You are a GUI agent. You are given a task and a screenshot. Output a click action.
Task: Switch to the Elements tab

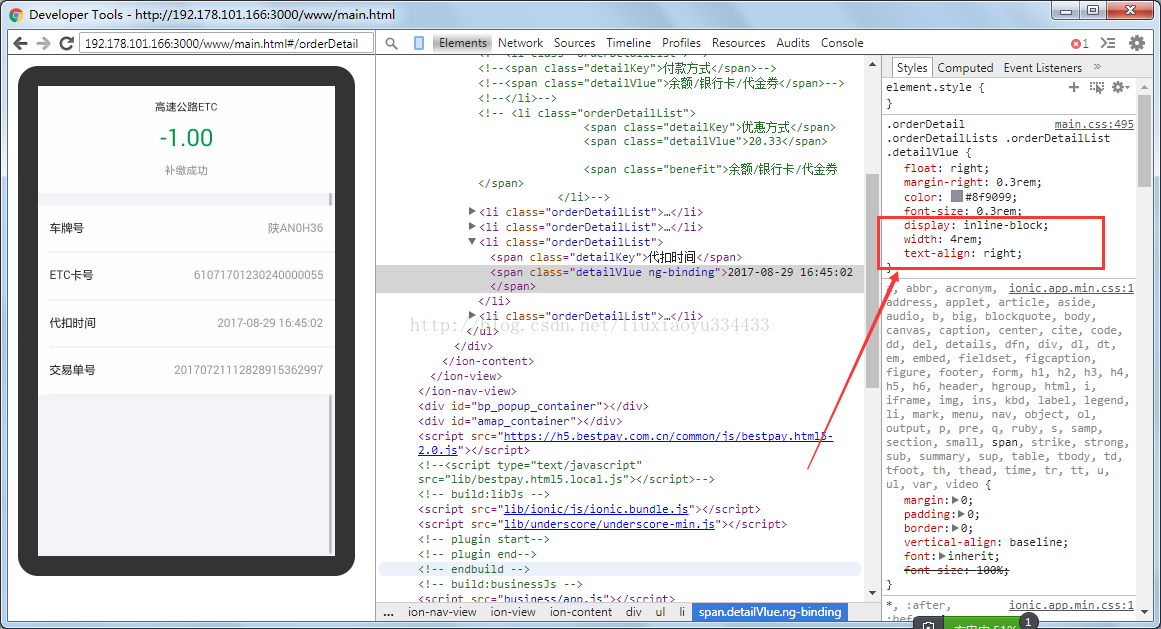coord(463,43)
